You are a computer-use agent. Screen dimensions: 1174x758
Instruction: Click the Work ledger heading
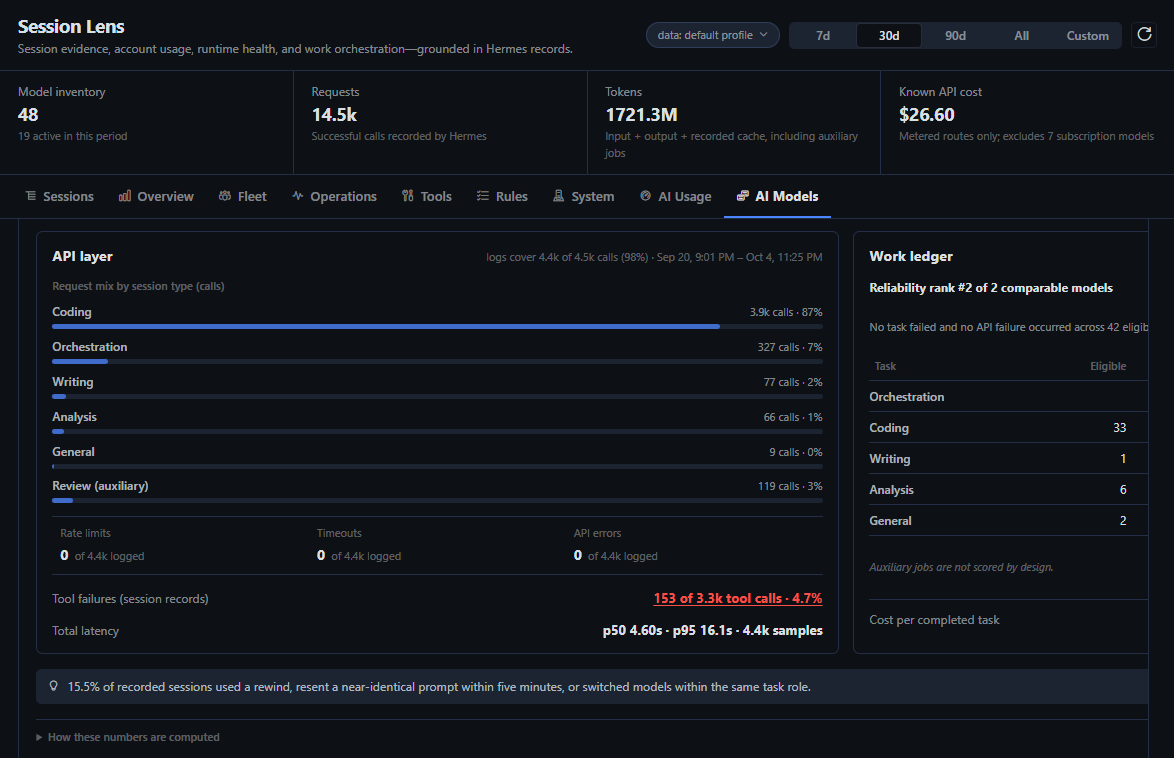pos(911,256)
